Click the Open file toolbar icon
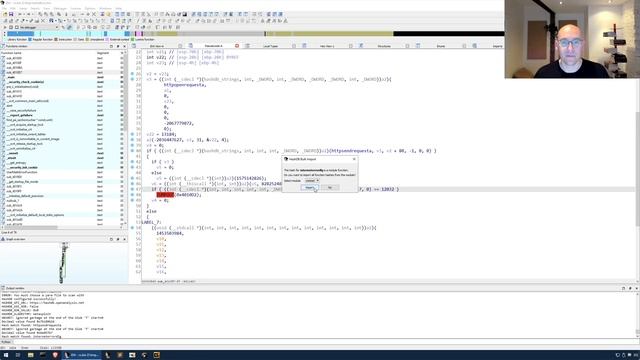 (5, 14)
